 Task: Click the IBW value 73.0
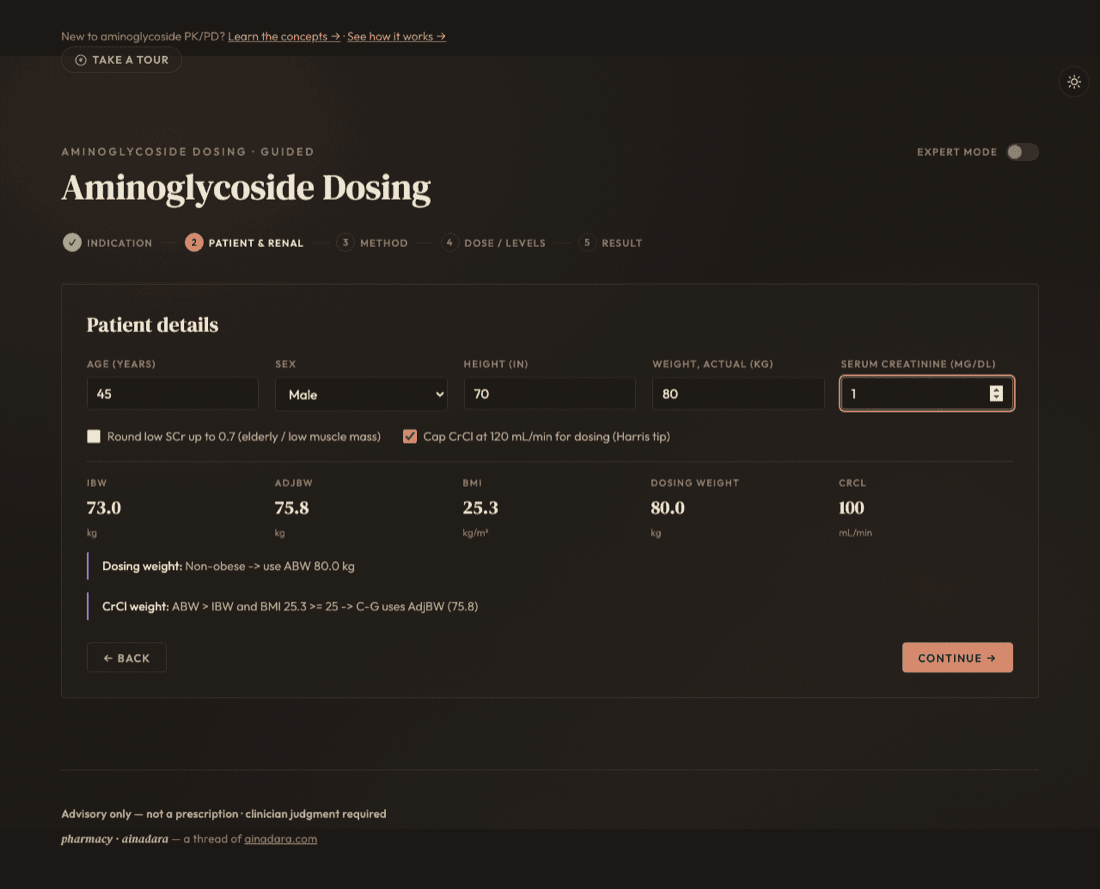(104, 508)
